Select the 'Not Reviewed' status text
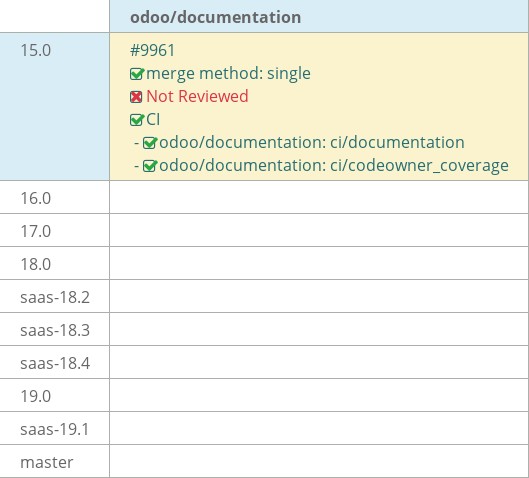Screen dimensions: 529x478 (197, 96)
